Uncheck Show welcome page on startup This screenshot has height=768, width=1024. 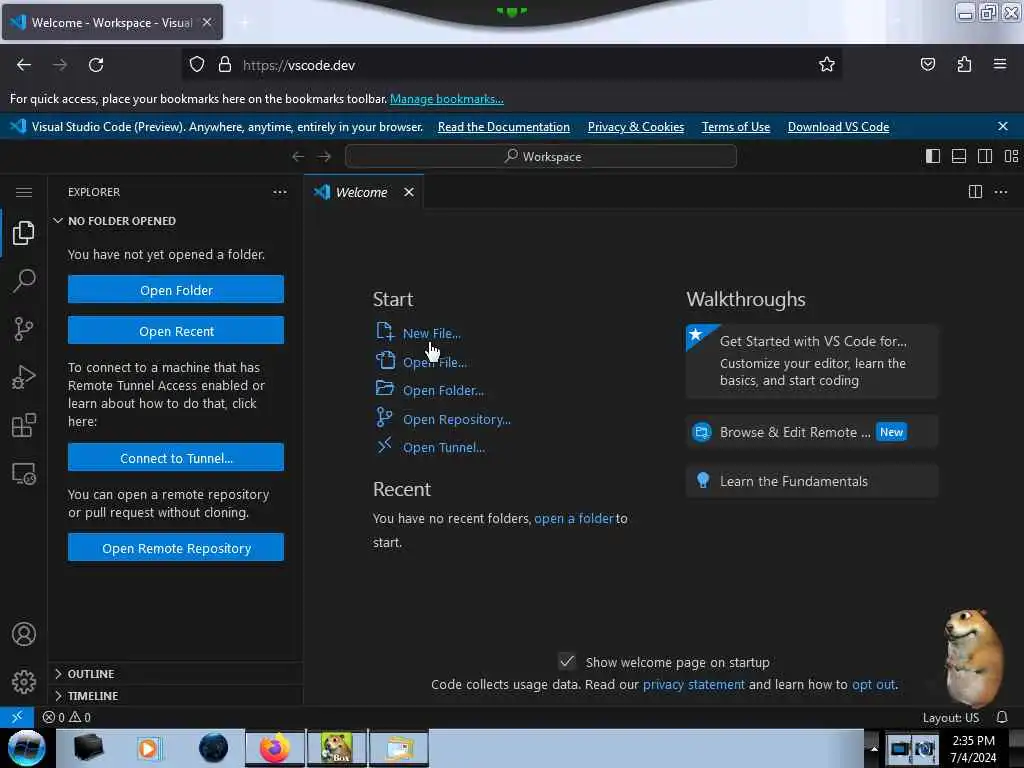coord(567,662)
